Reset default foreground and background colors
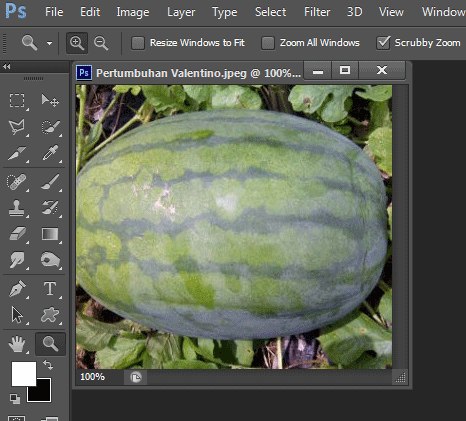 coord(15,398)
